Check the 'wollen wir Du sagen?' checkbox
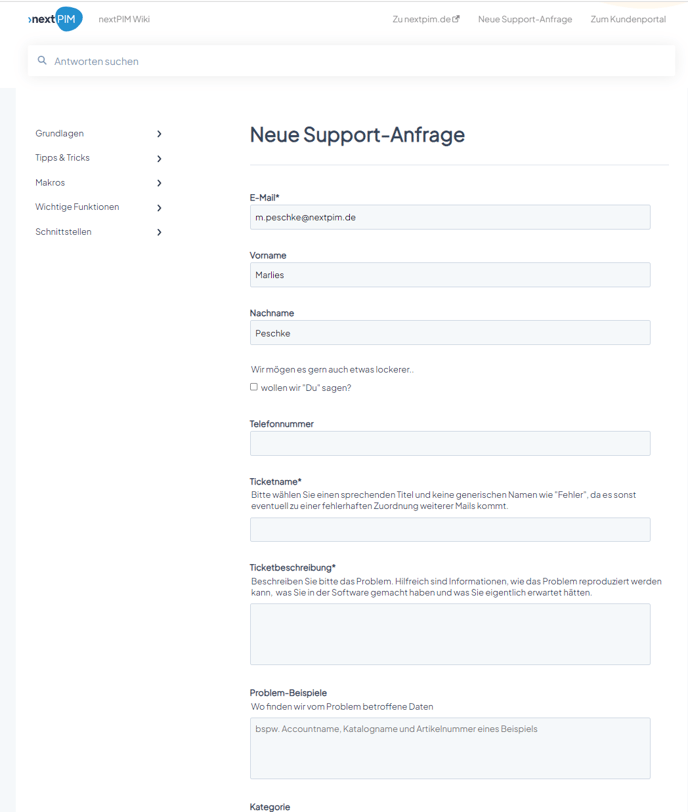Screen dimensions: 688x812 (x=254, y=387)
